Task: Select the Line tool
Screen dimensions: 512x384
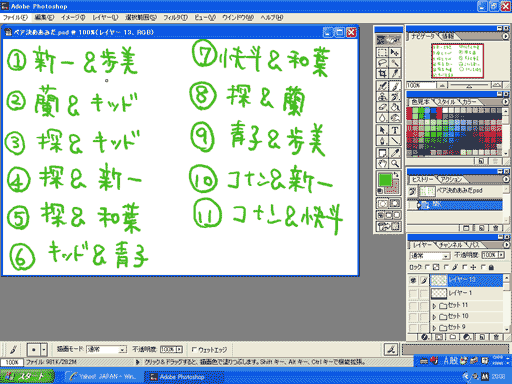Action: [x=395, y=140]
